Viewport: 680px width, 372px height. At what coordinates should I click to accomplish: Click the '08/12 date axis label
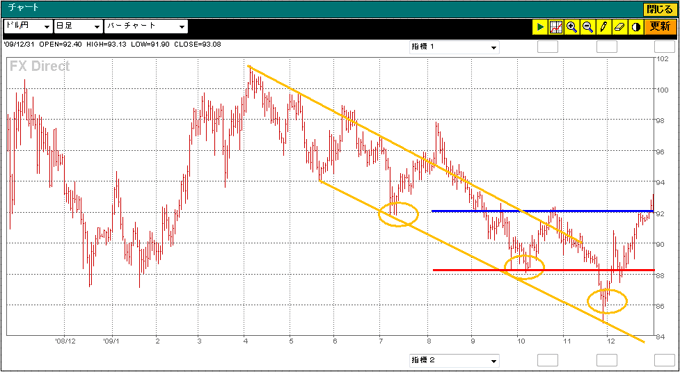(x=66, y=341)
